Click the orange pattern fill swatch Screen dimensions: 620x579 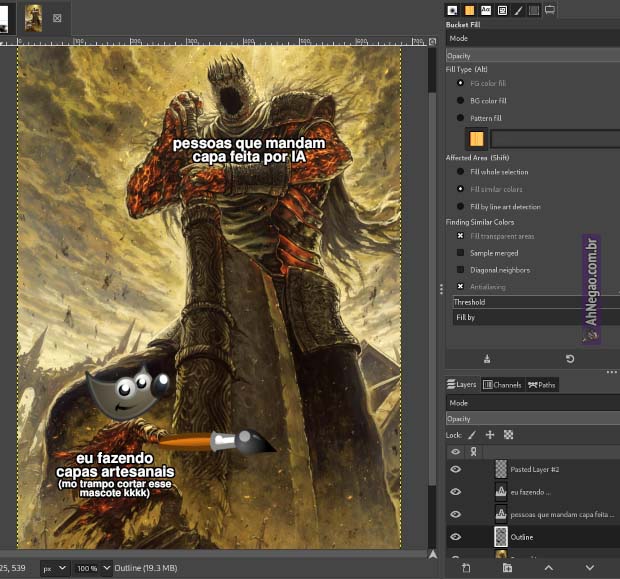pyautogui.click(x=477, y=139)
